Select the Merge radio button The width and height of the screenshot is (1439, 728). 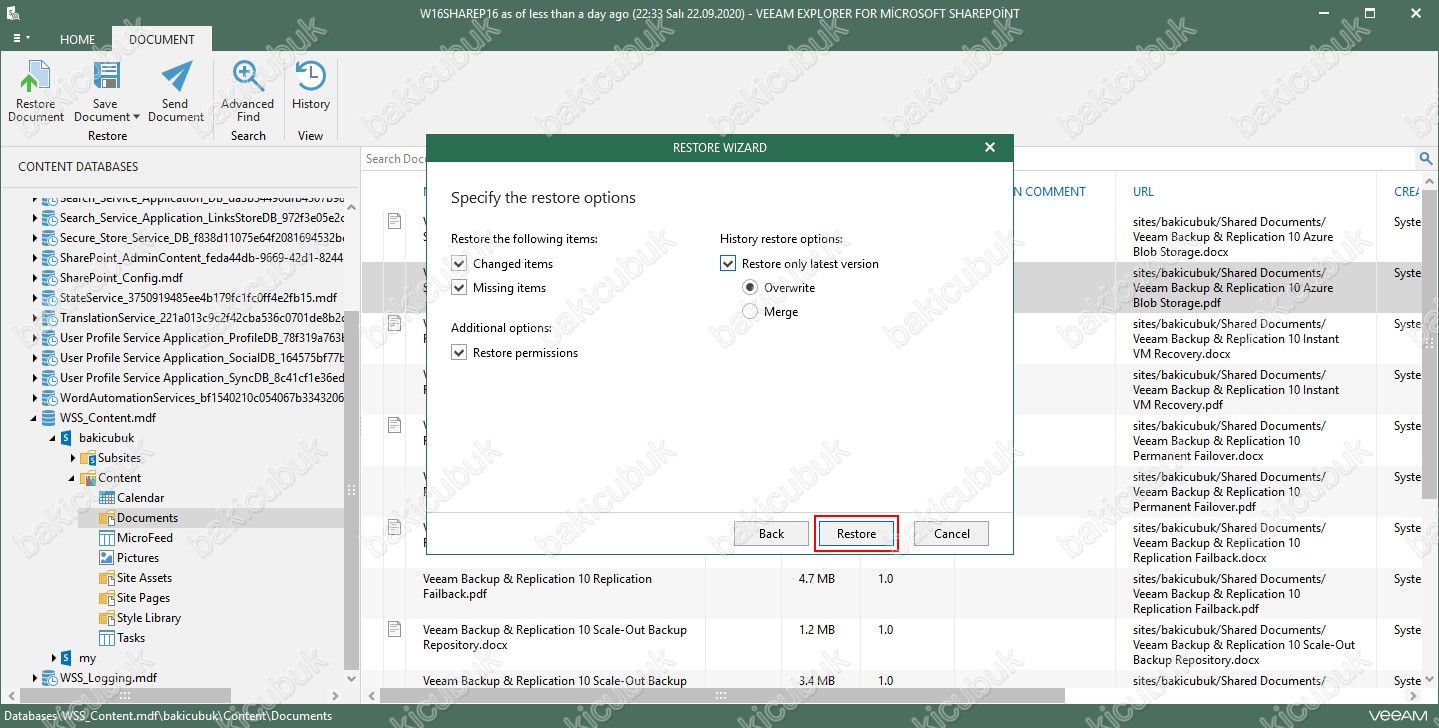click(x=750, y=312)
